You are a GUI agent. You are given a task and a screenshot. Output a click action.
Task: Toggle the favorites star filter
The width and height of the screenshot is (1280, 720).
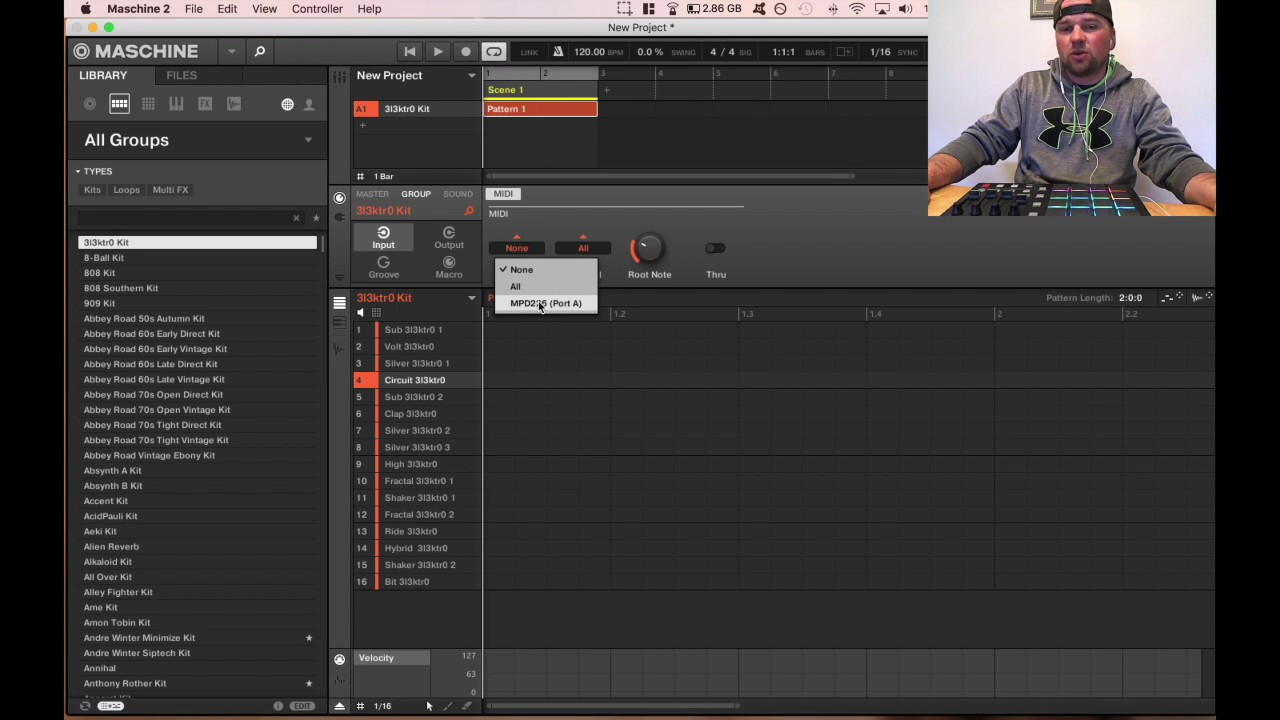click(316, 217)
